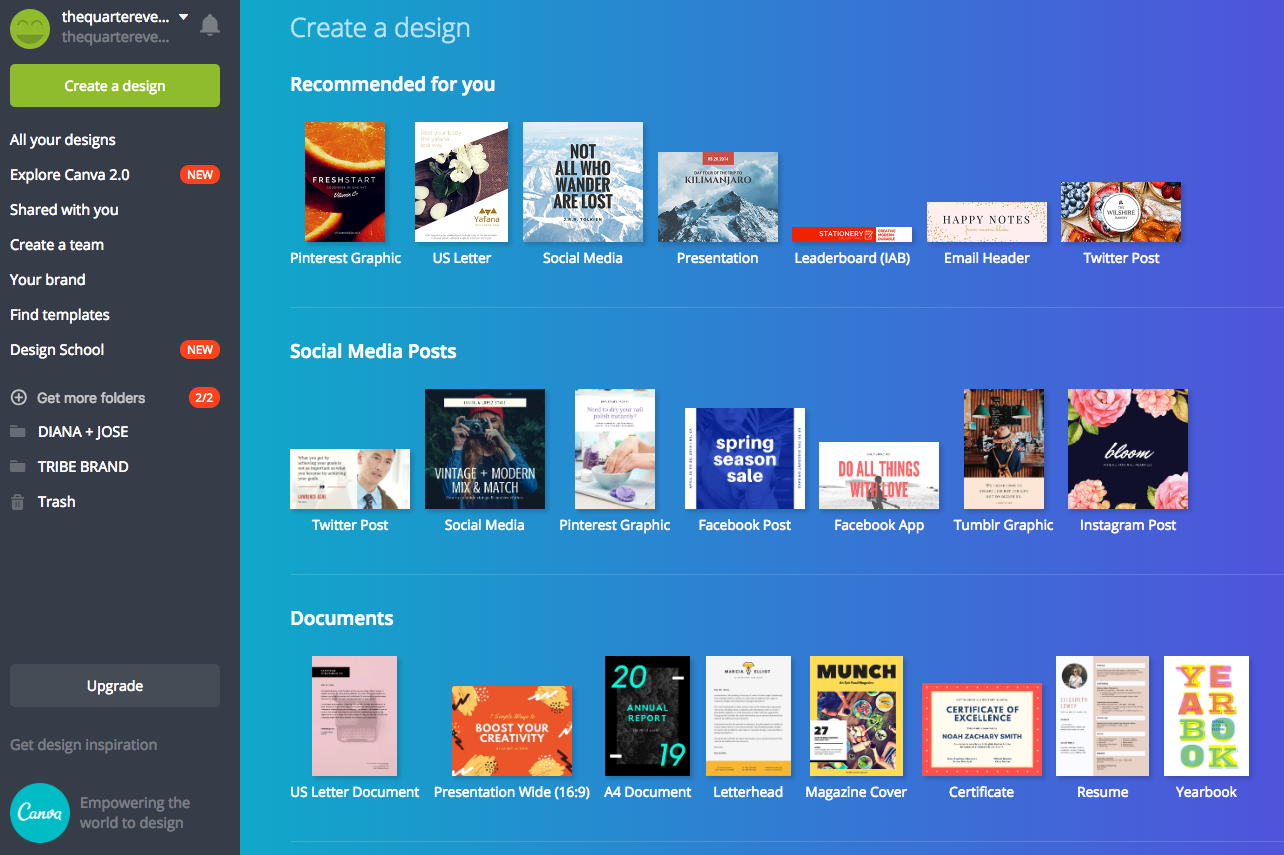Click the Magazine Cover label text
The height and width of the screenshot is (855, 1284).
click(x=856, y=792)
